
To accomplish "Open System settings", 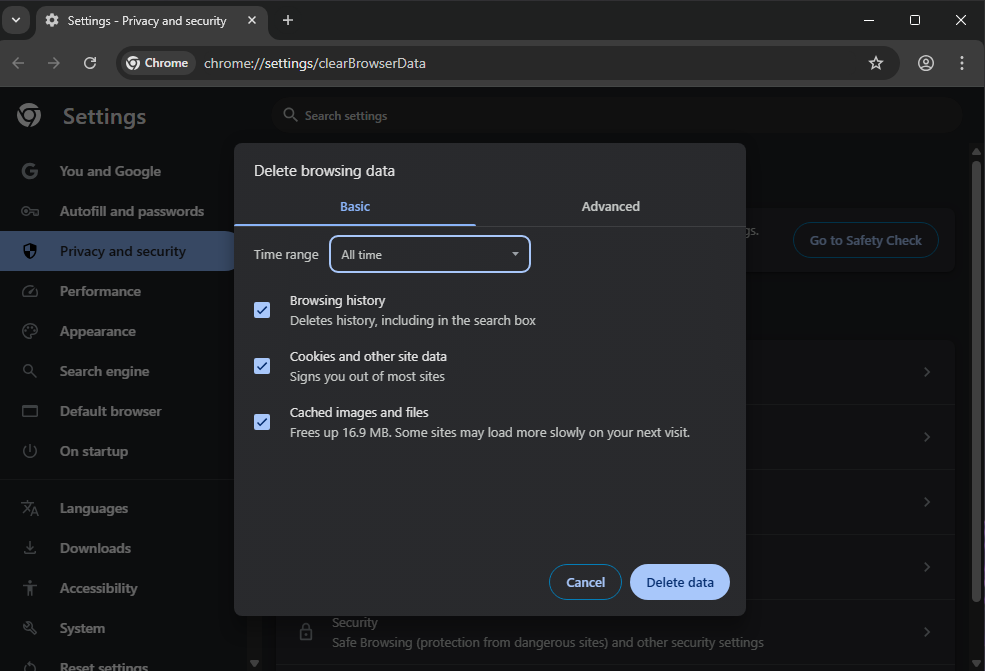I will coord(82,628).
